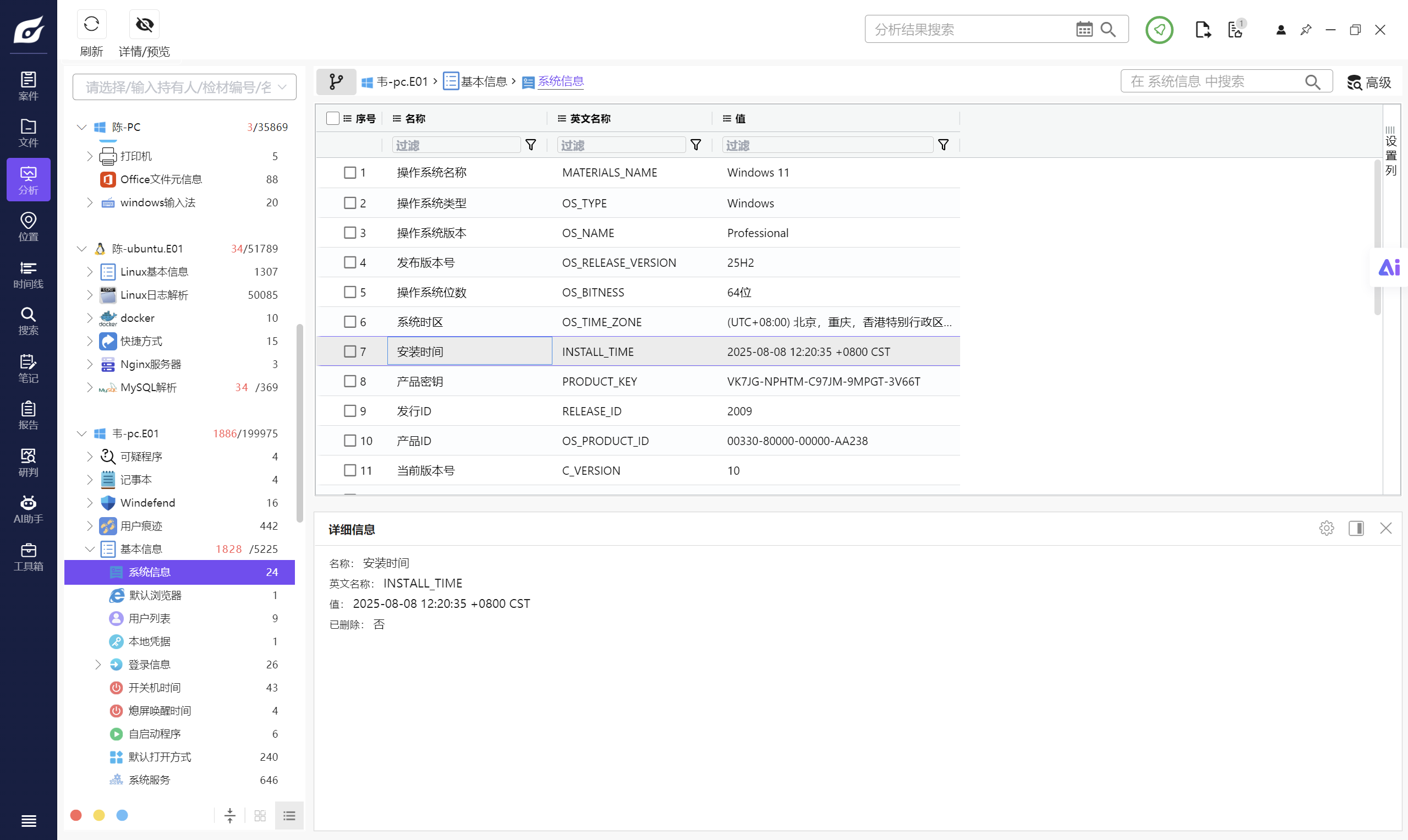Open the 笔记 notes sidebar icon
The width and height of the screenshot is (1408, 840).
pyautogui.click(x=28, y=369)
